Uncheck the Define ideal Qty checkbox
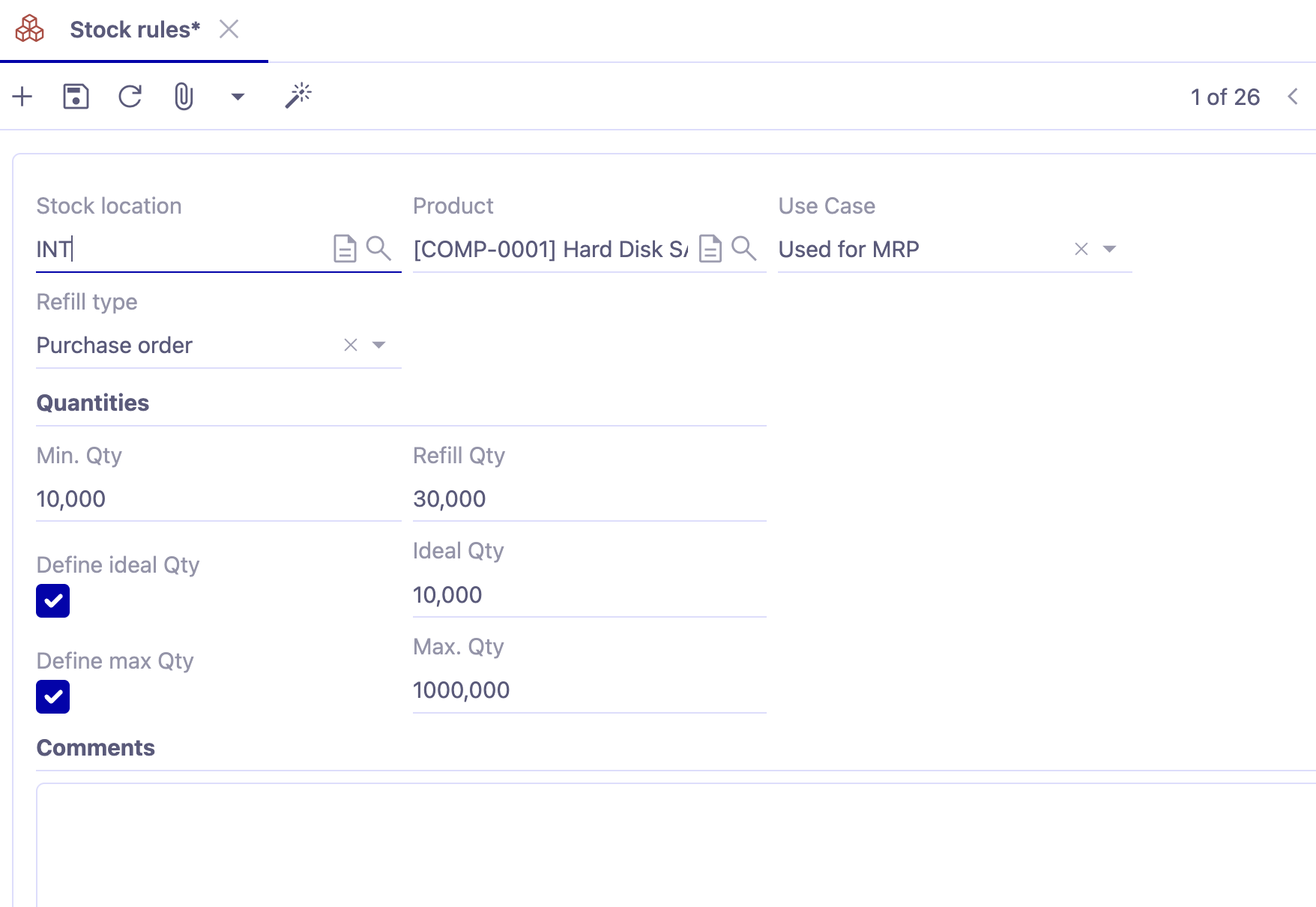The height and width of the screenshot is (907, 1316). 52,600
